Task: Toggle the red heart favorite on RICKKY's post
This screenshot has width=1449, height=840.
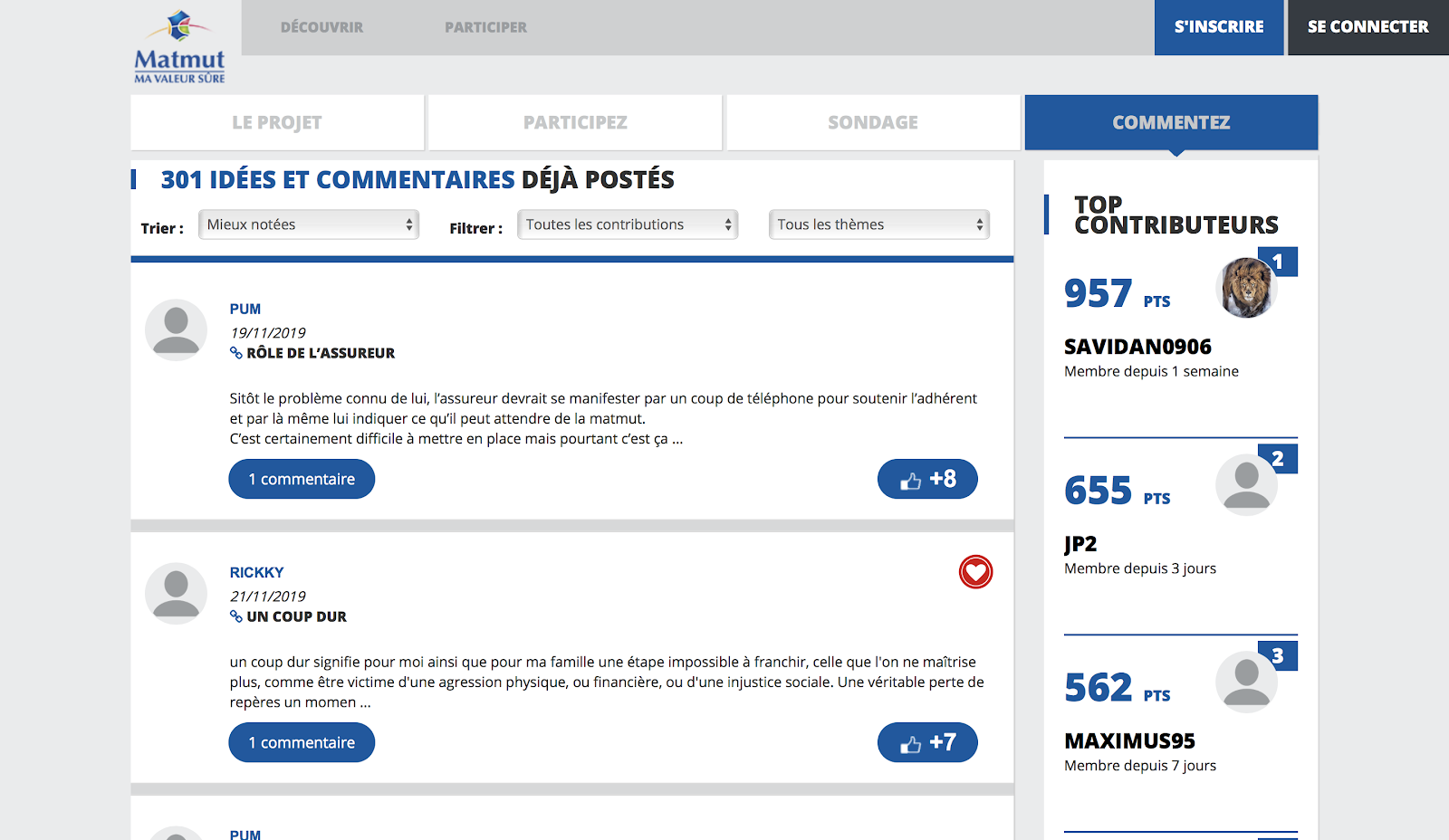Action: click(x=975, y=572)
